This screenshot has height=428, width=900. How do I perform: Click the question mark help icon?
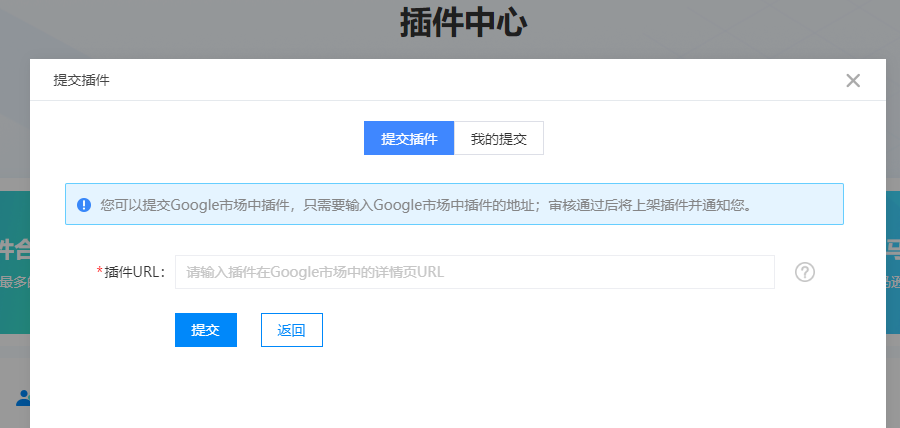(x=805, y=272)
